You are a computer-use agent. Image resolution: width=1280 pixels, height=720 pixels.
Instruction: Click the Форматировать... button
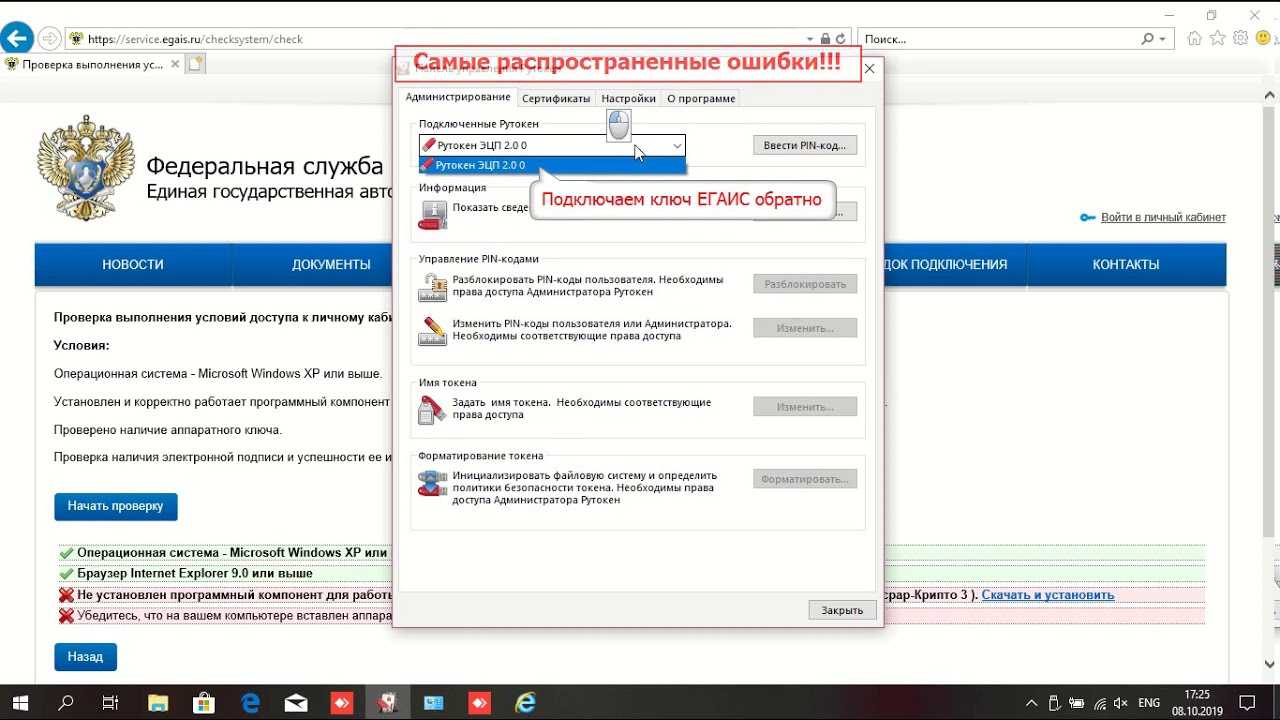pos(805,479)
